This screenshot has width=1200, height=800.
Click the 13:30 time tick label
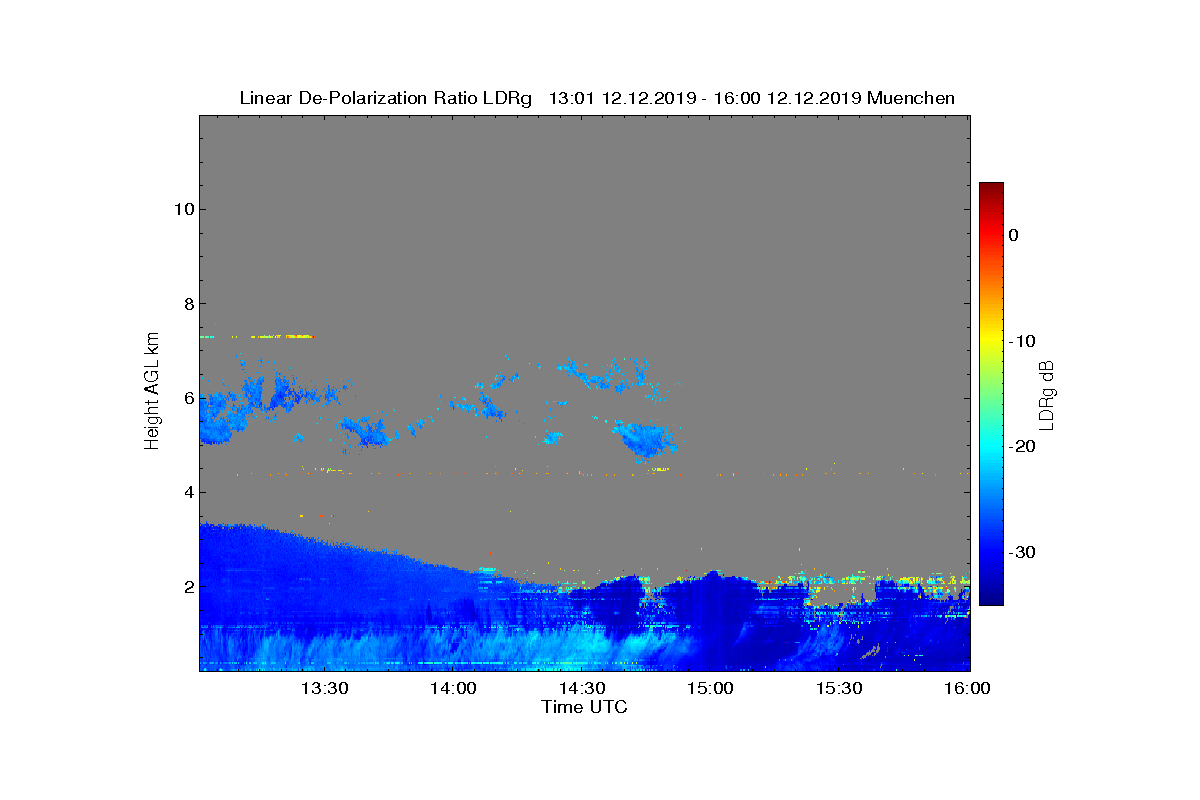[324, 688]
